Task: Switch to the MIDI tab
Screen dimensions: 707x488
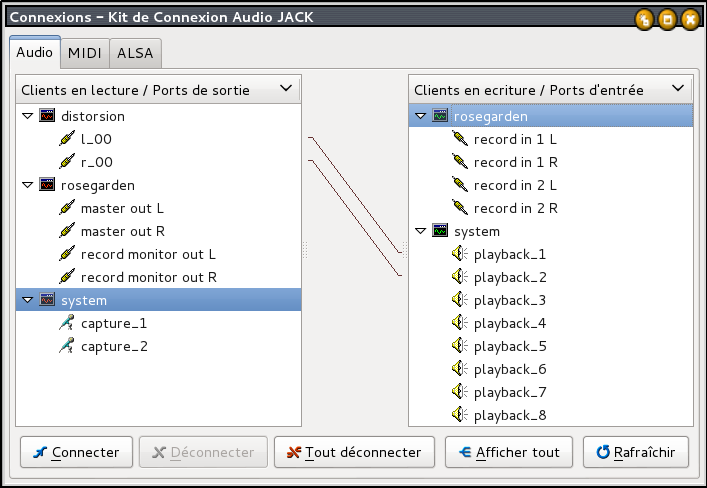Action: (85, 53)
